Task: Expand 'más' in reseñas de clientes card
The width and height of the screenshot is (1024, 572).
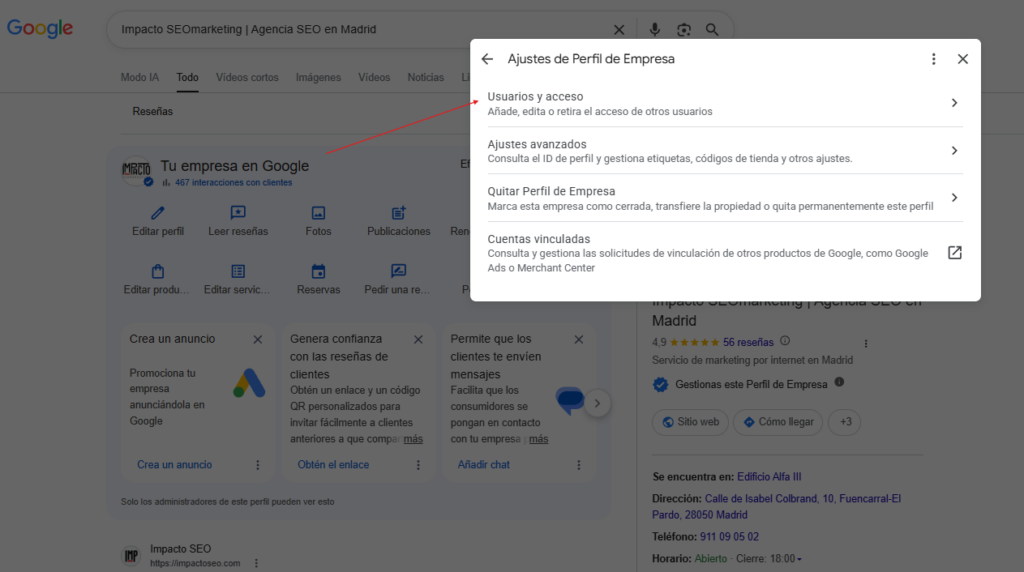Action: tap(413, 439)
